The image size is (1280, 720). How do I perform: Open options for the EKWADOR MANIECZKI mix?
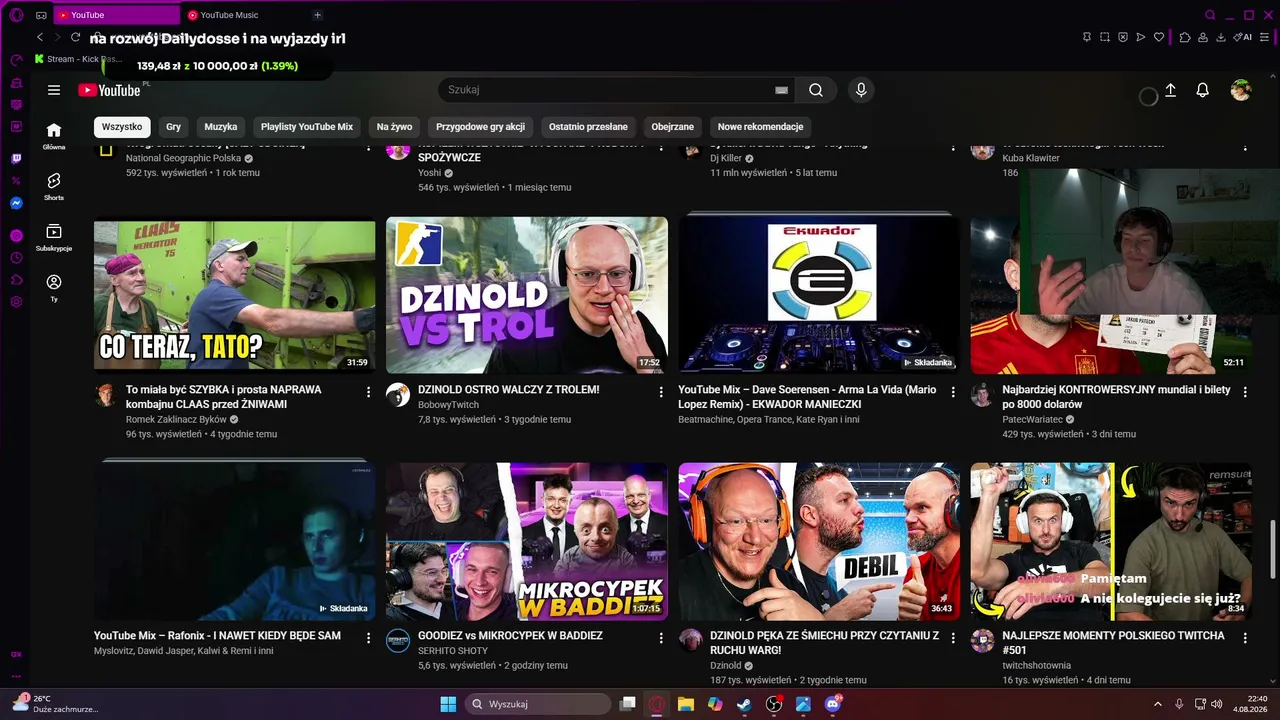point(953,392)
